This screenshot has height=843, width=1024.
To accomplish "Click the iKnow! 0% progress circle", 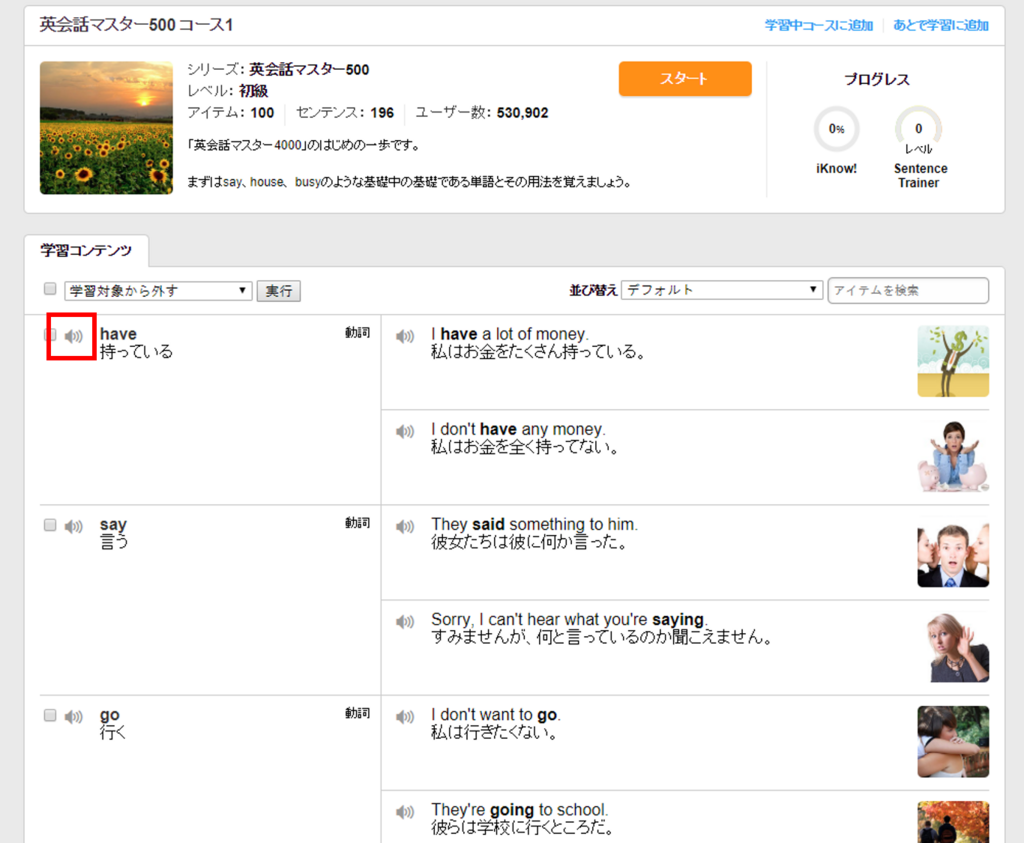I will [837, 129].
